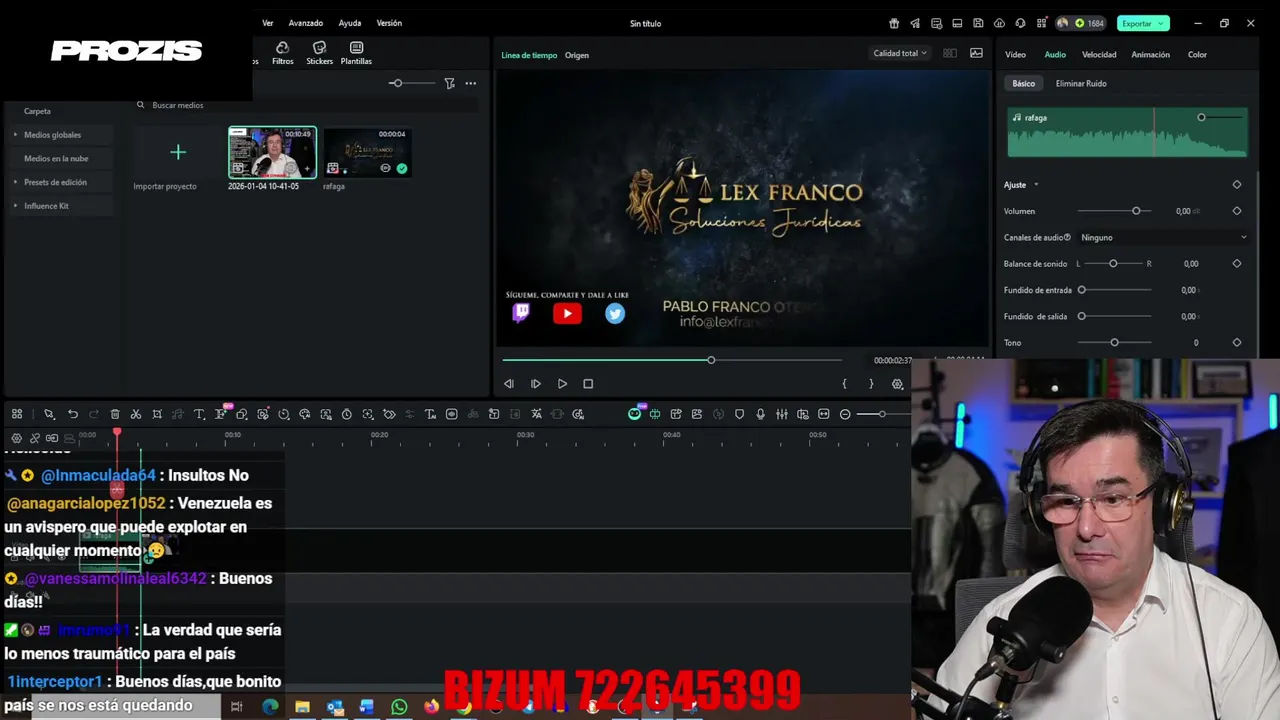Click the Volumen keyframe diamond
The height and width of the screenshot is (720, 1280).
(1237, 211)
